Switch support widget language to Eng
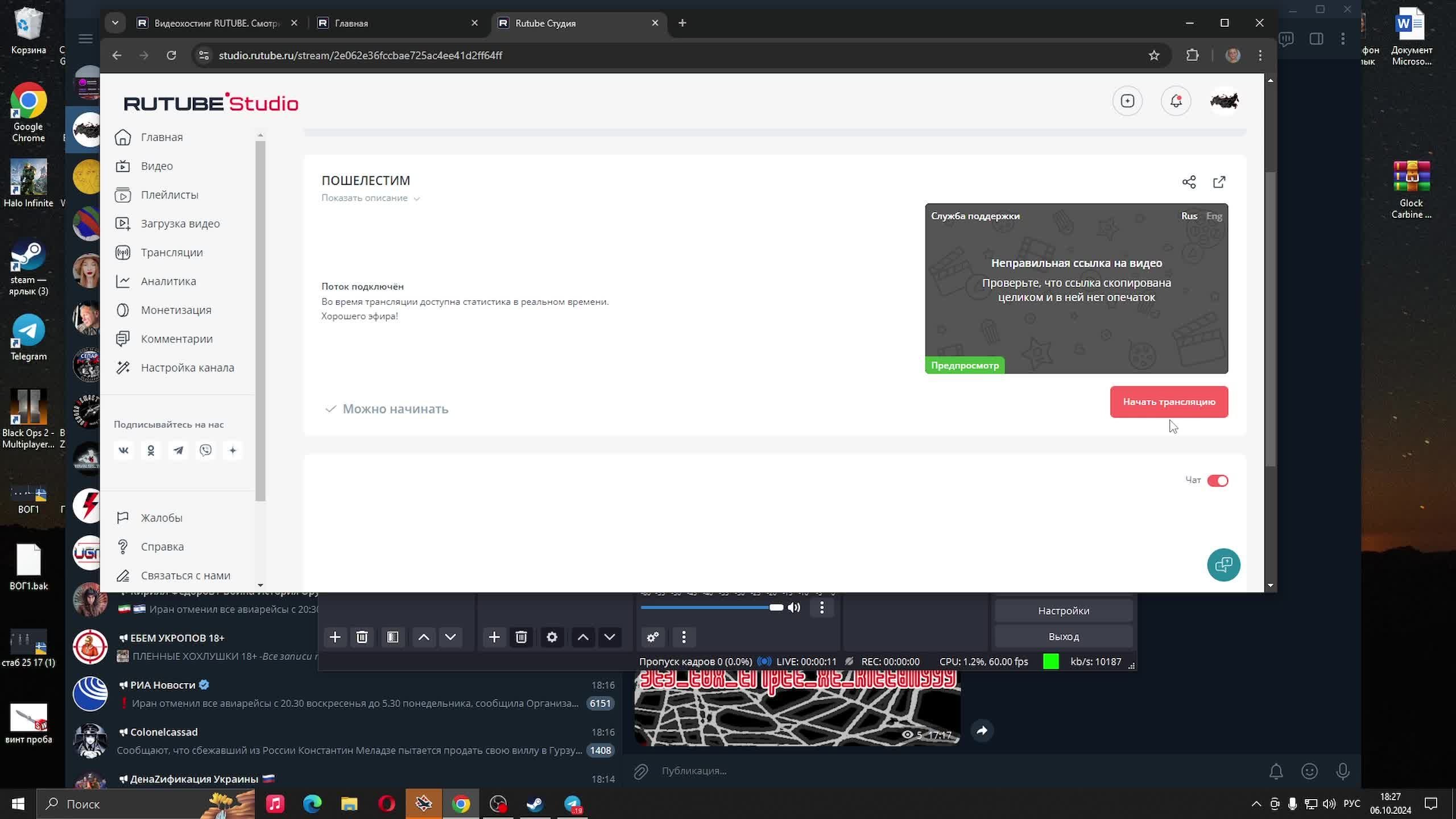This screenshot has height=819, width=1456. (x=1214, y=216)
